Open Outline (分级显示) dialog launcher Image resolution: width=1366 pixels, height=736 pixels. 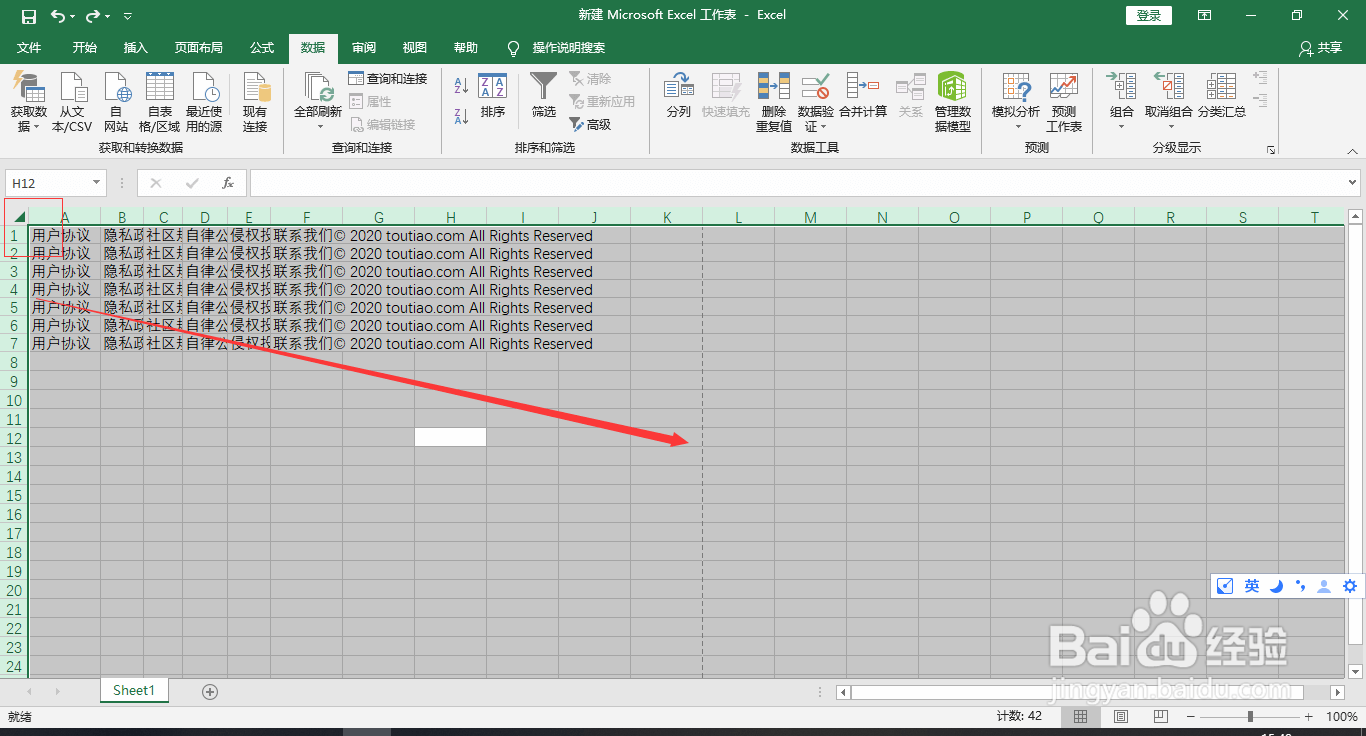pyautogui.click(x=1271, y=150)
